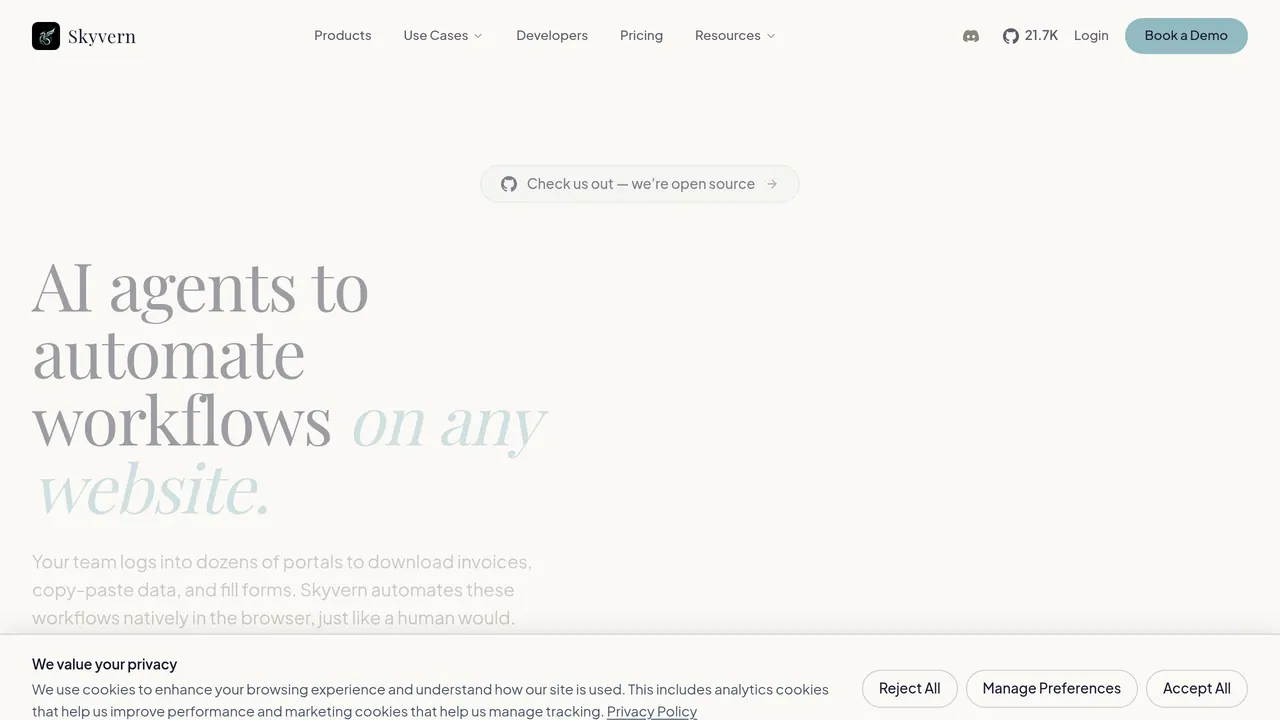The height and width of the screenshot is (720, 1280).
Task: Click GitHub icon in open source banner
Action: click(509, 184)
